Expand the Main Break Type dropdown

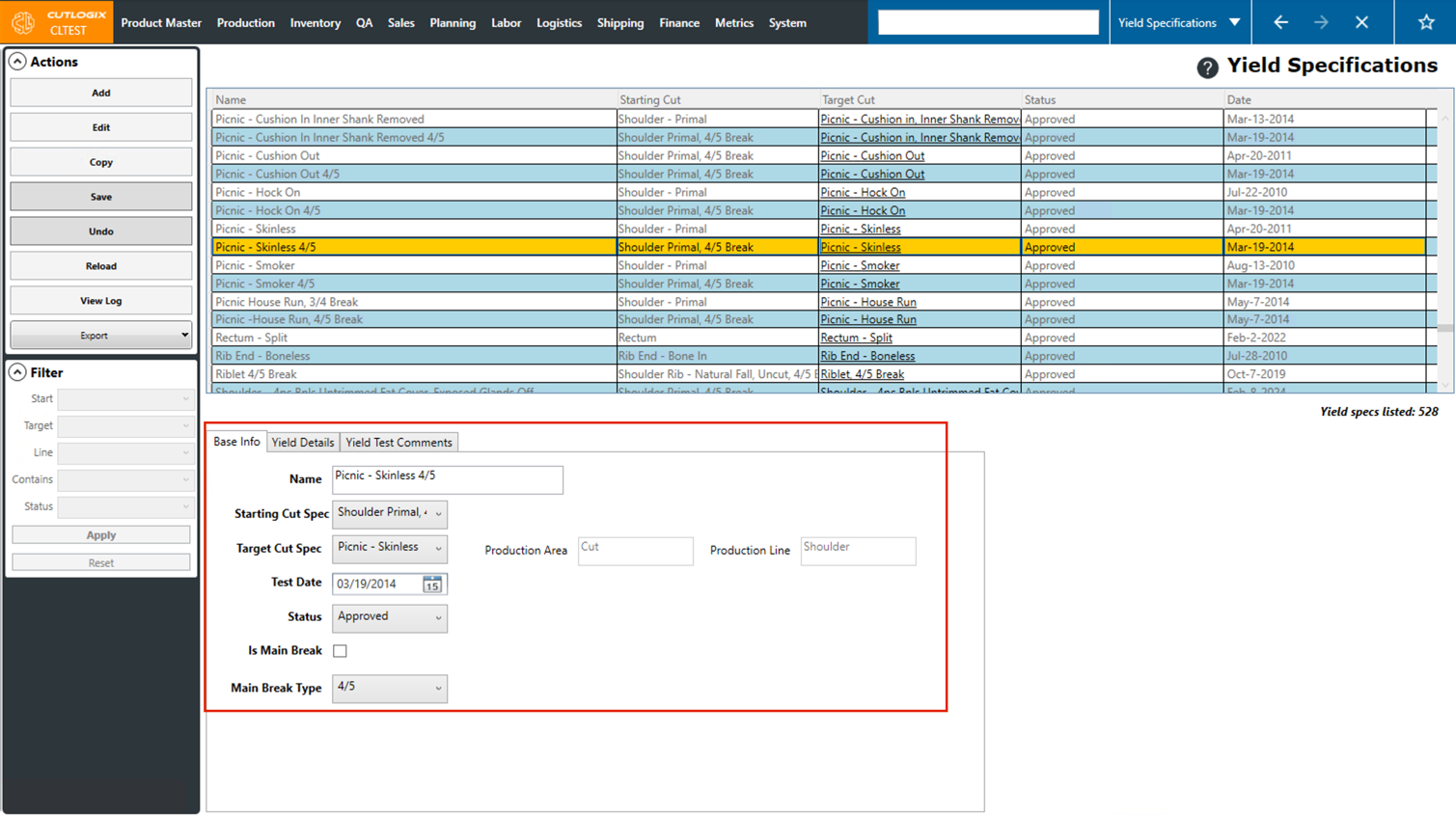coord(390,688)
